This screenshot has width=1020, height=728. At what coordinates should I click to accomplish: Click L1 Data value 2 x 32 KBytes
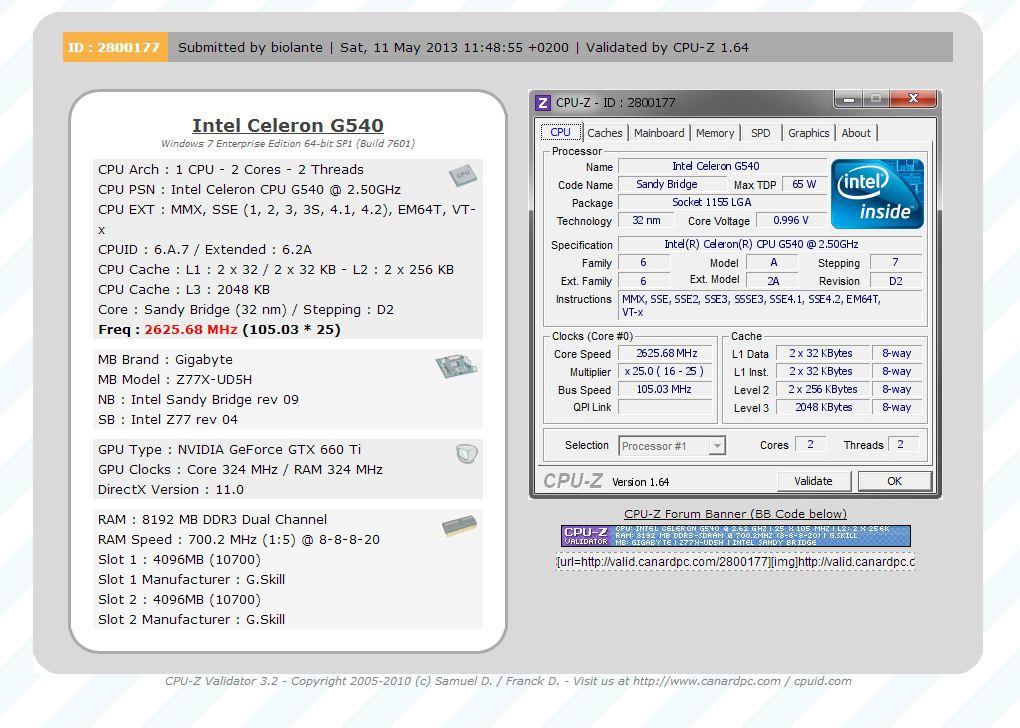[821, 353]
